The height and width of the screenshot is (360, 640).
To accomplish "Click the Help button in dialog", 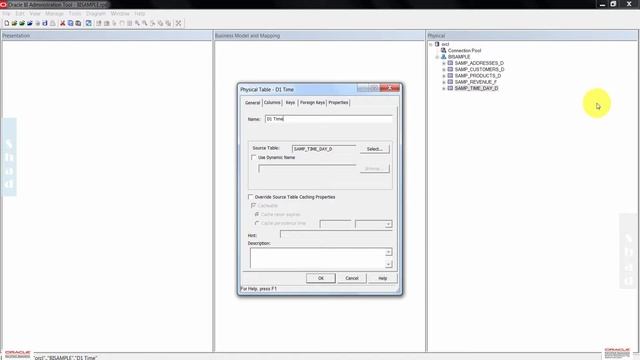I will click(x=382, y=278).
